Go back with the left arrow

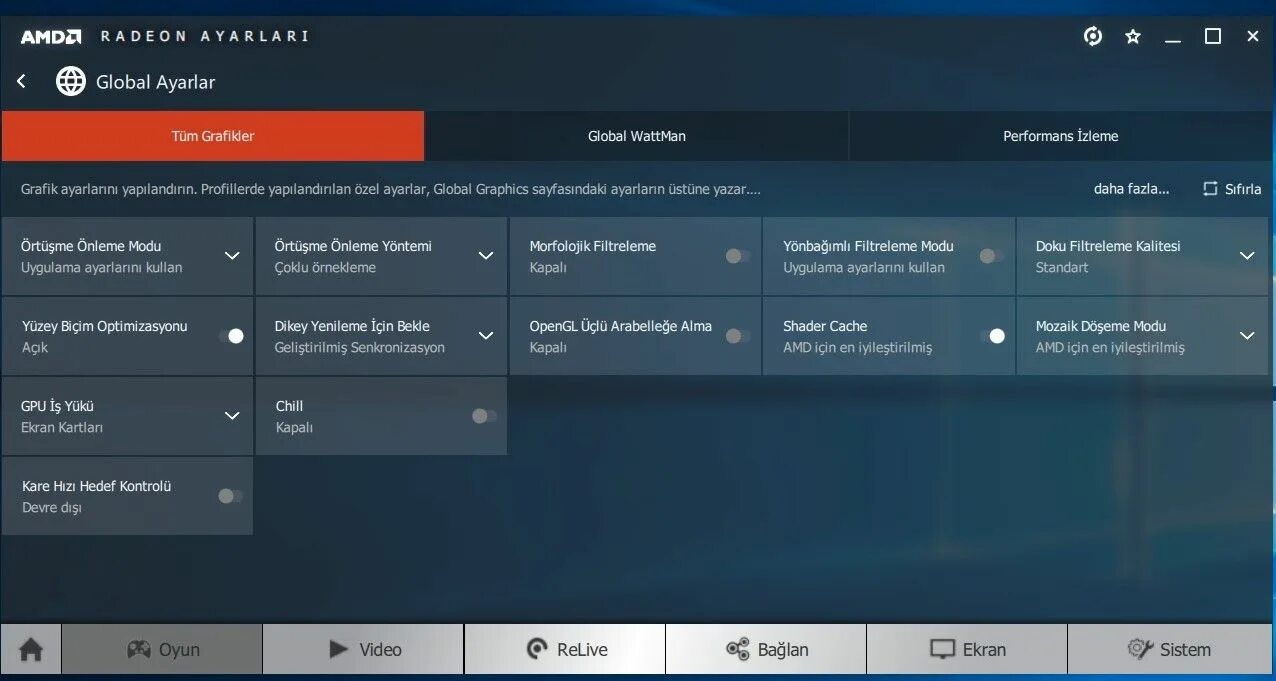tap(21, 81)
